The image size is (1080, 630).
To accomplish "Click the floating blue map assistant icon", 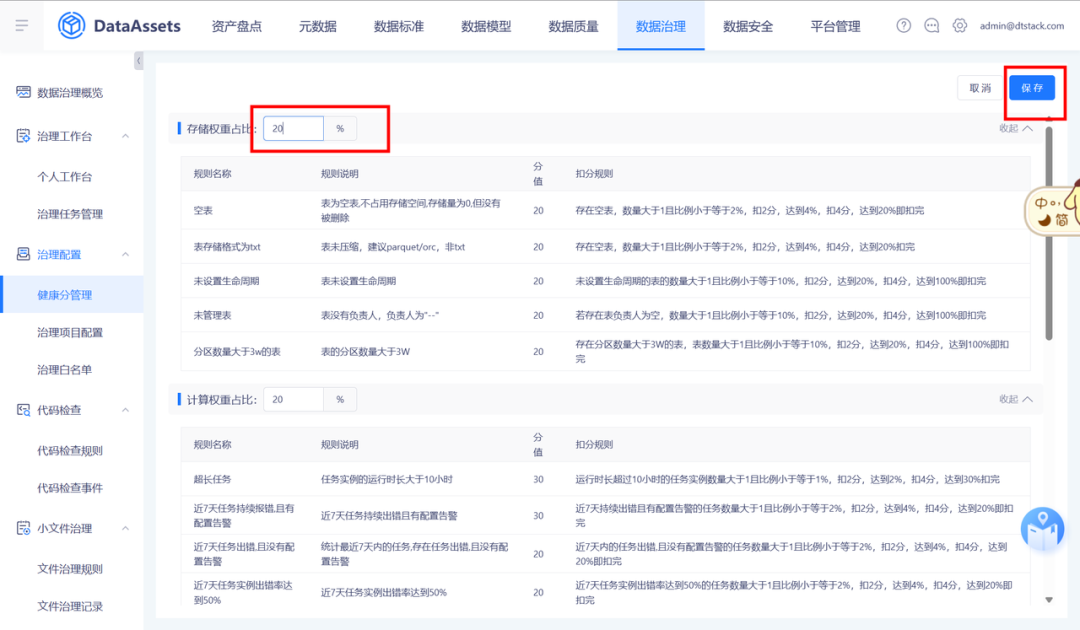I will 1042,528.
